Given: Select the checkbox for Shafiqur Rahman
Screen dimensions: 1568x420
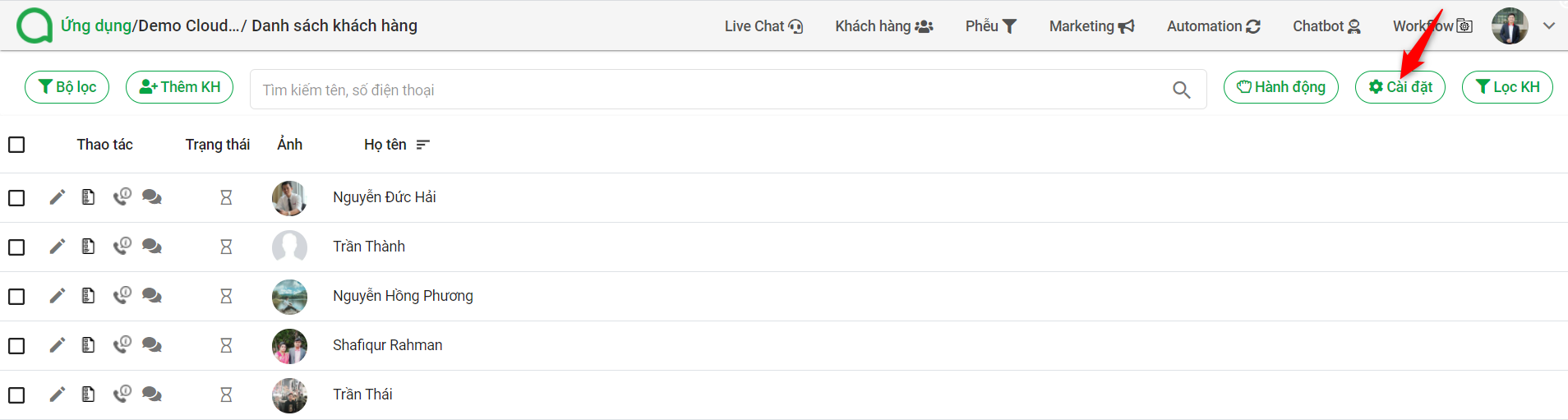Looking at the screenshot, I should click(16, 346).
